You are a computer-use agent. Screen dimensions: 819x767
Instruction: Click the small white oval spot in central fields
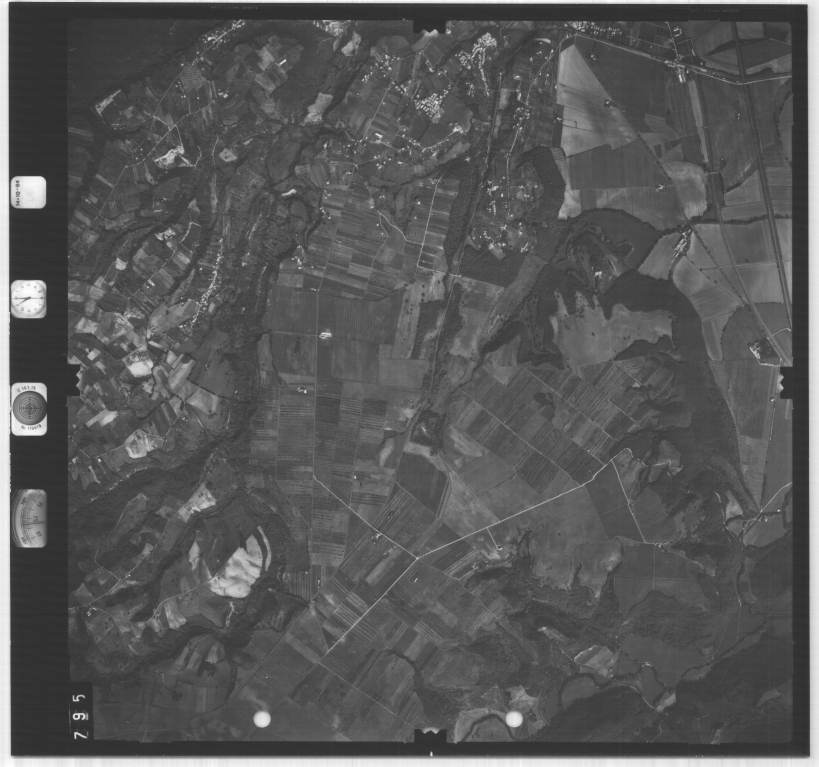325,336
